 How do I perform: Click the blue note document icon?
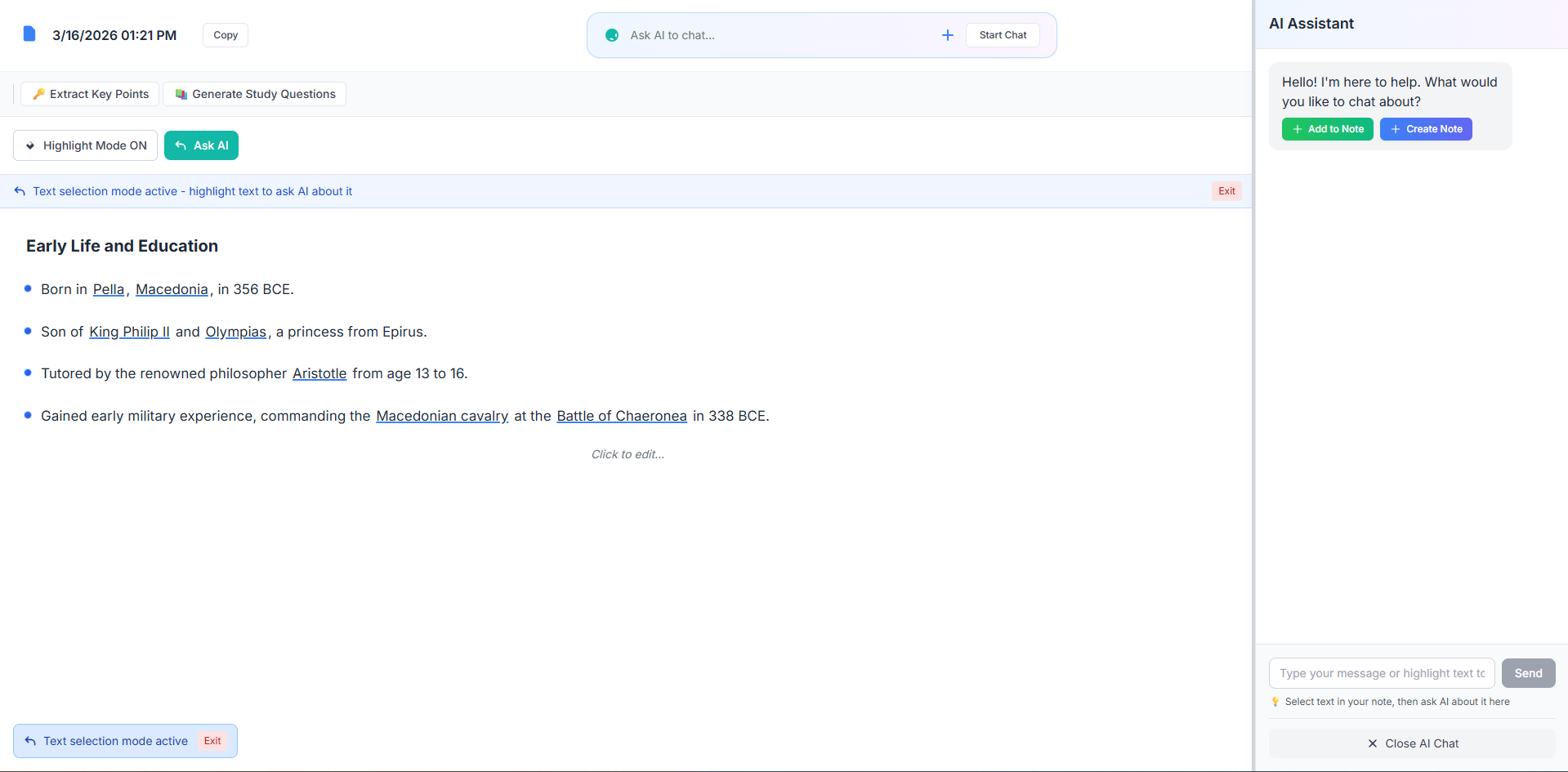point(29,33)
